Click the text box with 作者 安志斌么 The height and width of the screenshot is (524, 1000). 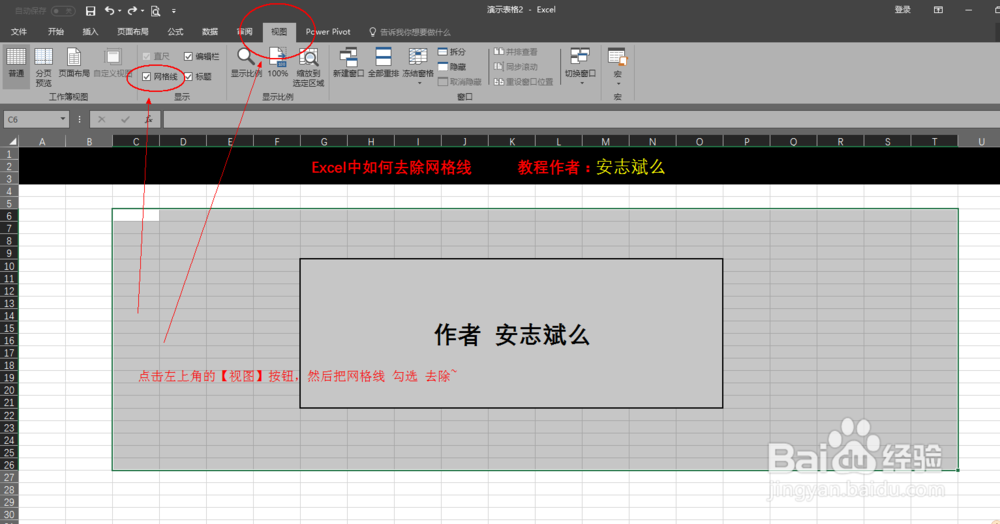(511, 333)
